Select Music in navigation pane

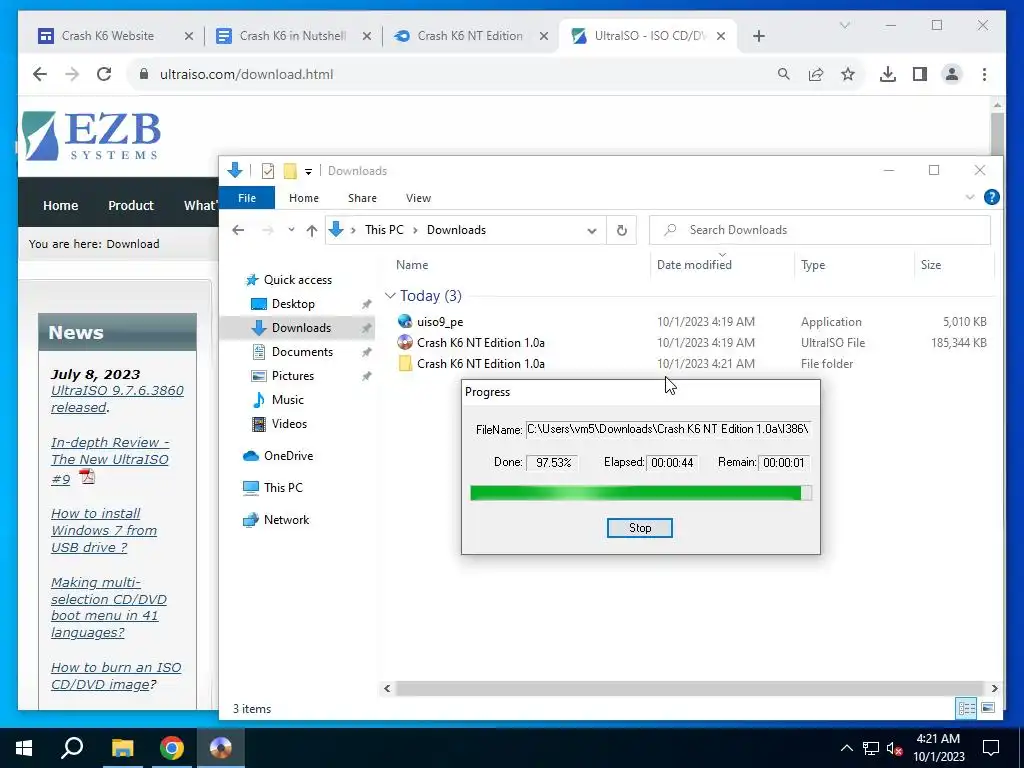[x=287, y=400]
